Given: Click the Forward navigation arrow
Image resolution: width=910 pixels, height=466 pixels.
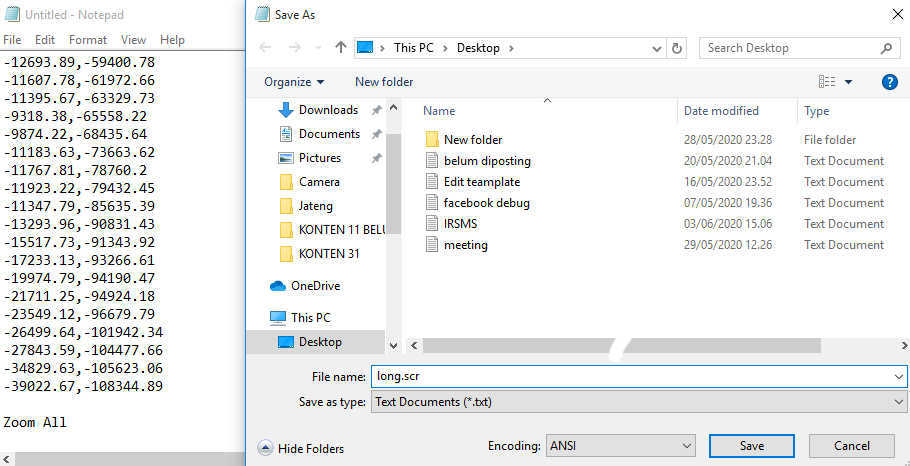Looking at the screenshot, I should (x=294, y=48).
